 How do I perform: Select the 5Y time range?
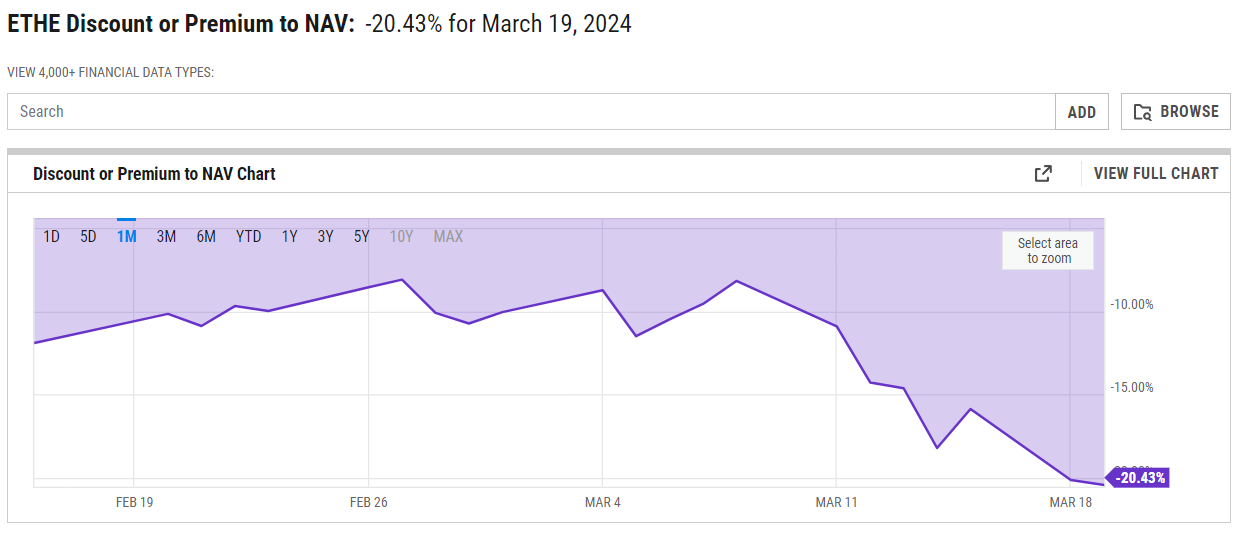(x=361, y=237)
